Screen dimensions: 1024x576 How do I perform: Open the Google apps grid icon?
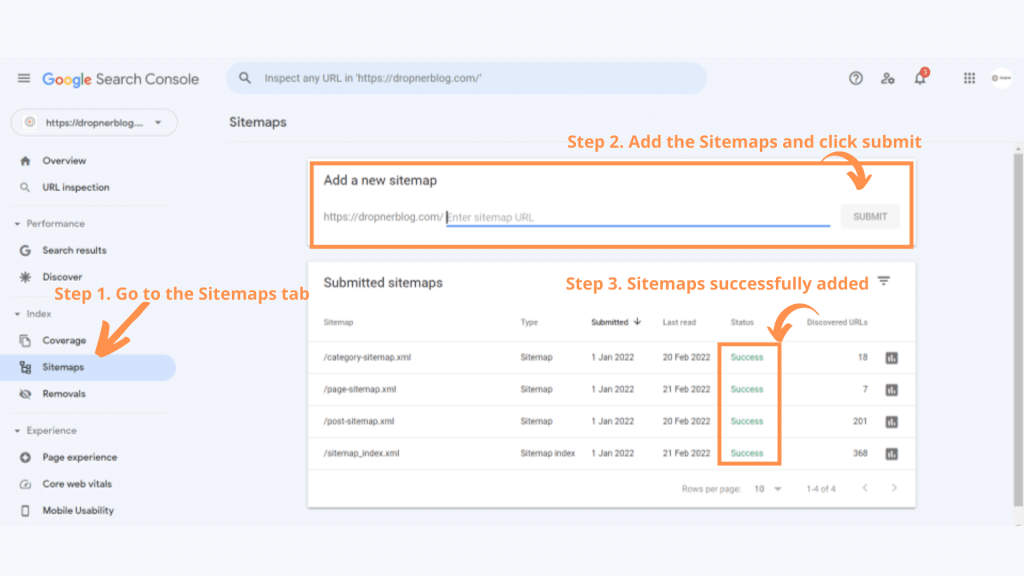pos(968,78)
